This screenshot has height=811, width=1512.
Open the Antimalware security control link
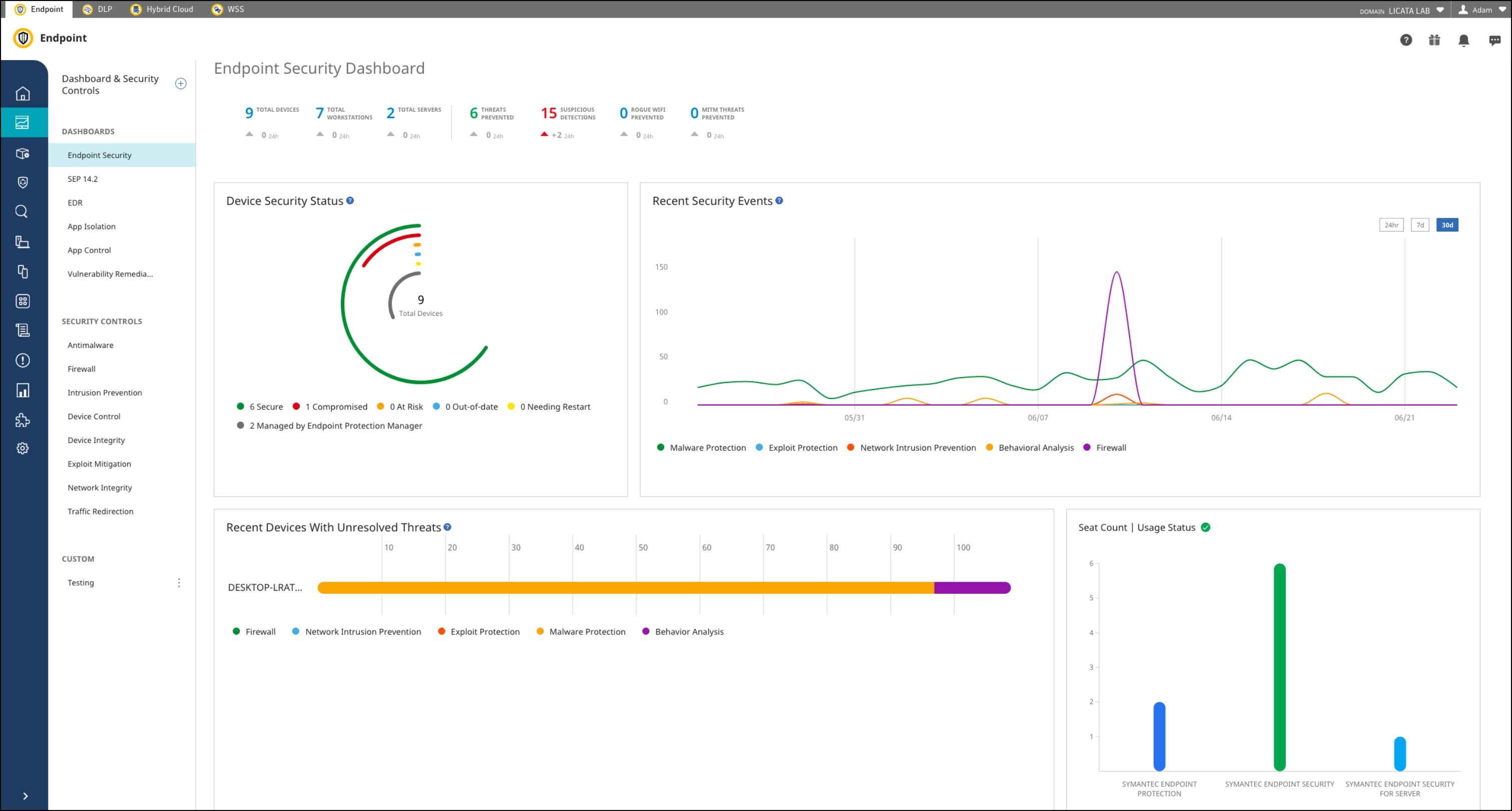coord(91,345)
